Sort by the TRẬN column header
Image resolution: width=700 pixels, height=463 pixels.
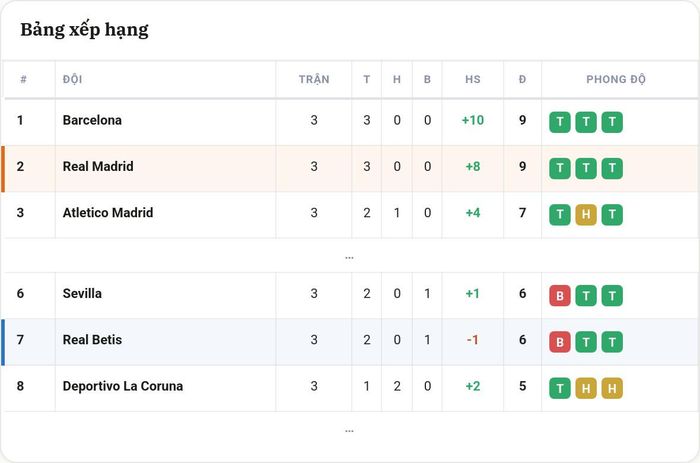pyautogui.click(x=314, y=79)
